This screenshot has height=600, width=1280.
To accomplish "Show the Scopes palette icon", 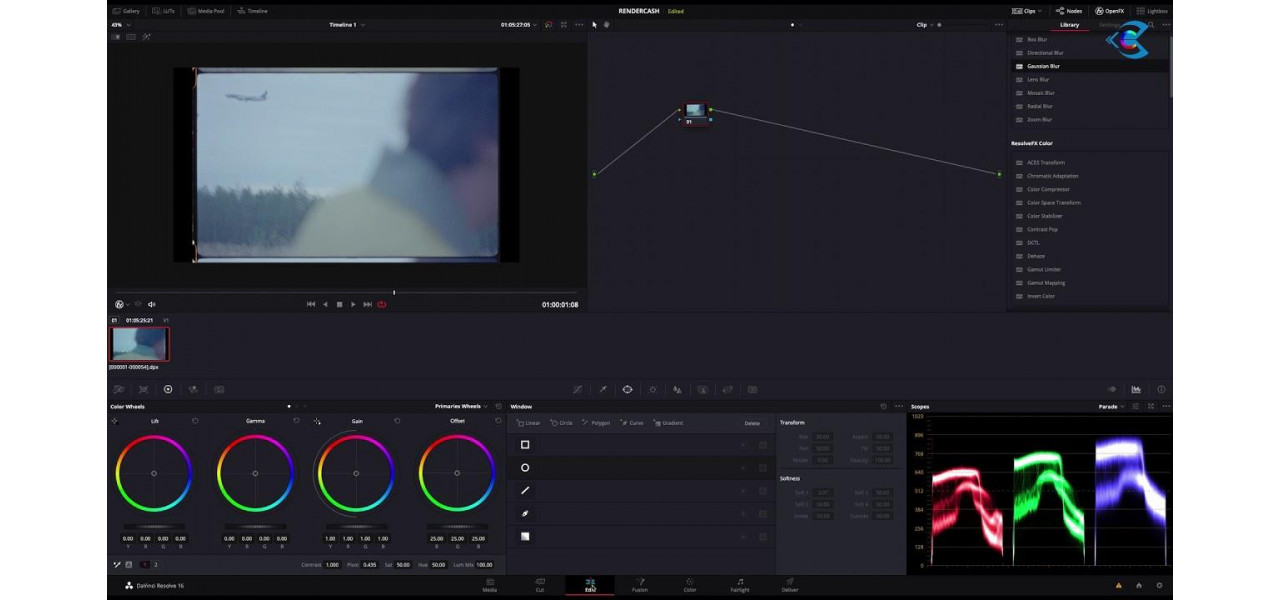I will pyautogui.click(x=1136, y=389).
